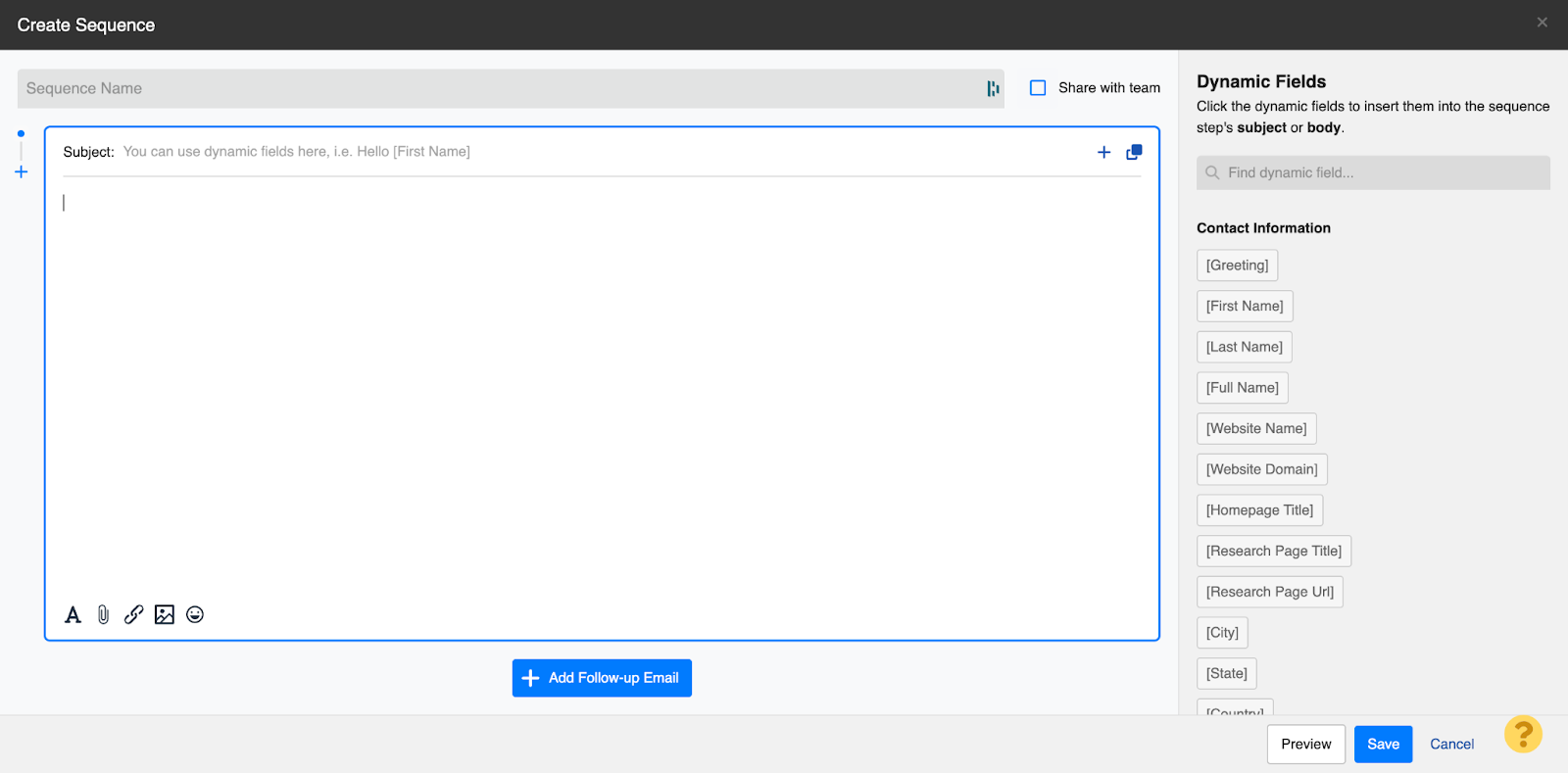Open the emoji picker icon
This screenshot has height=773, width=1568.
point(195,615)
